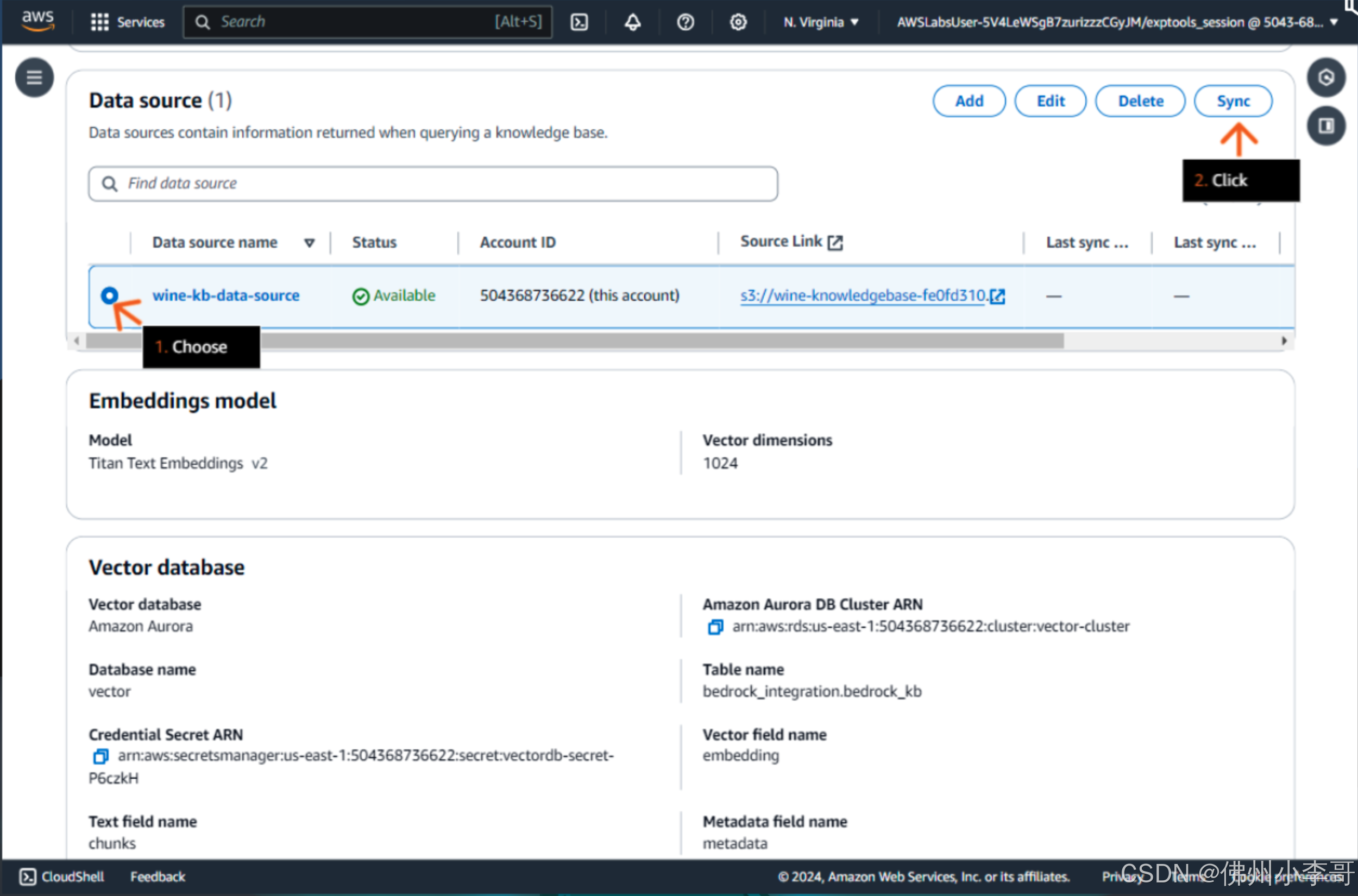Screen dimensions: 1358x896
Task: Open the help question mark icon
Action: point(686,22)
